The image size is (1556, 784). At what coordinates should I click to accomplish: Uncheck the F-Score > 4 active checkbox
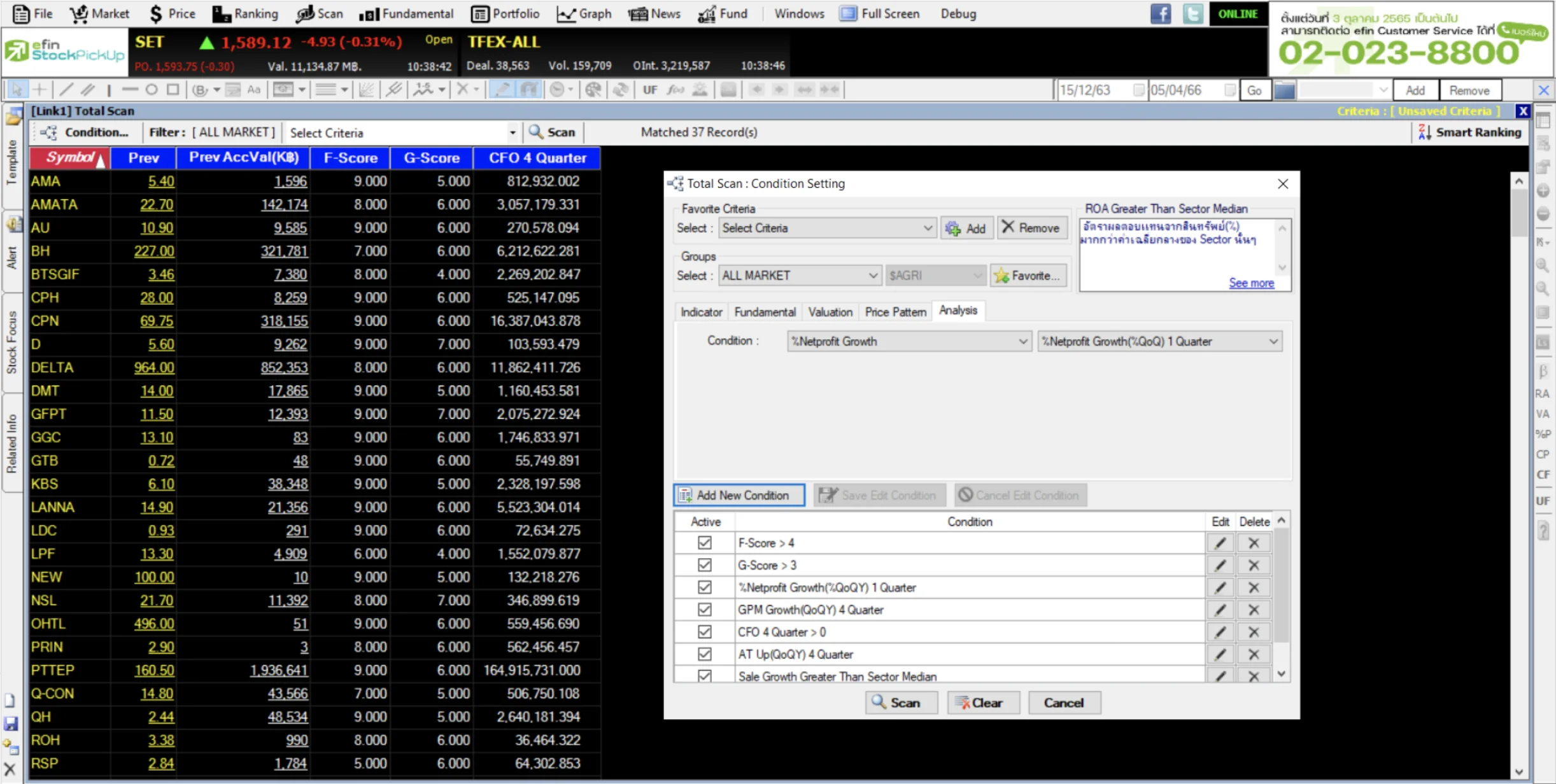click(704, 543)
